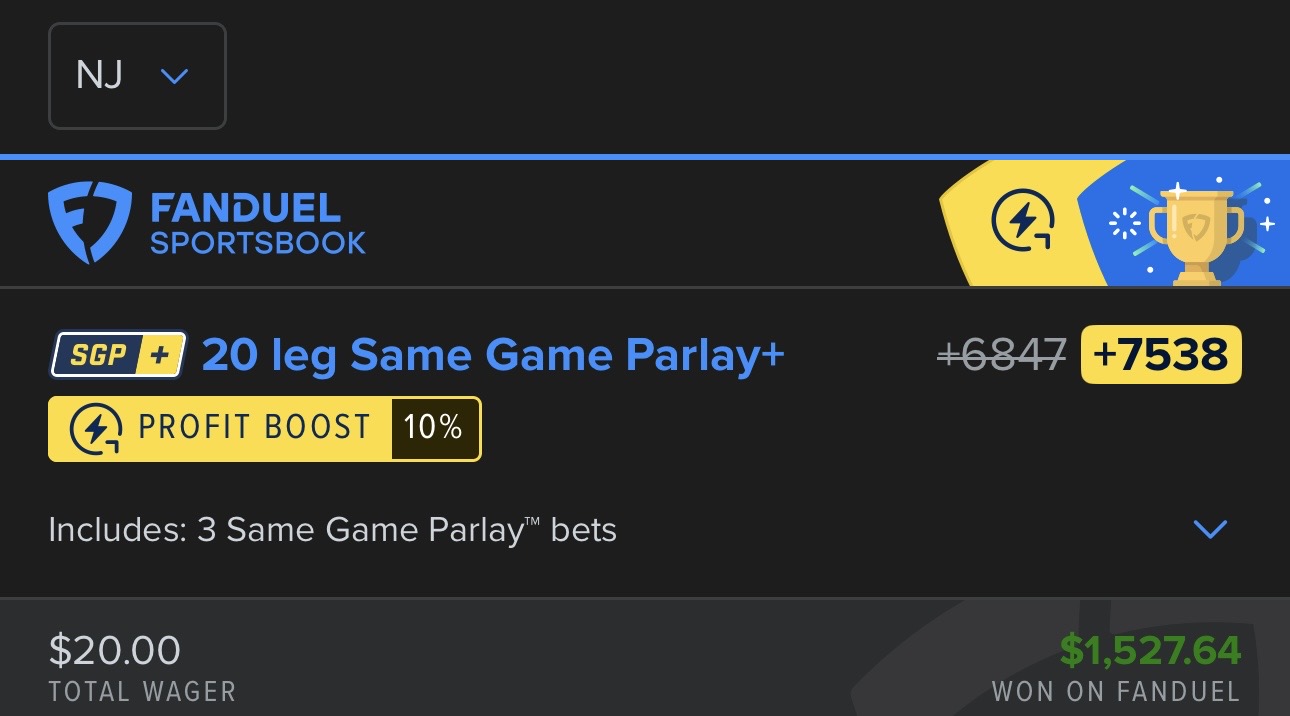
Task: Click the lightning icon in the Profit Boost badge
Action: click(x=96, y=429)
